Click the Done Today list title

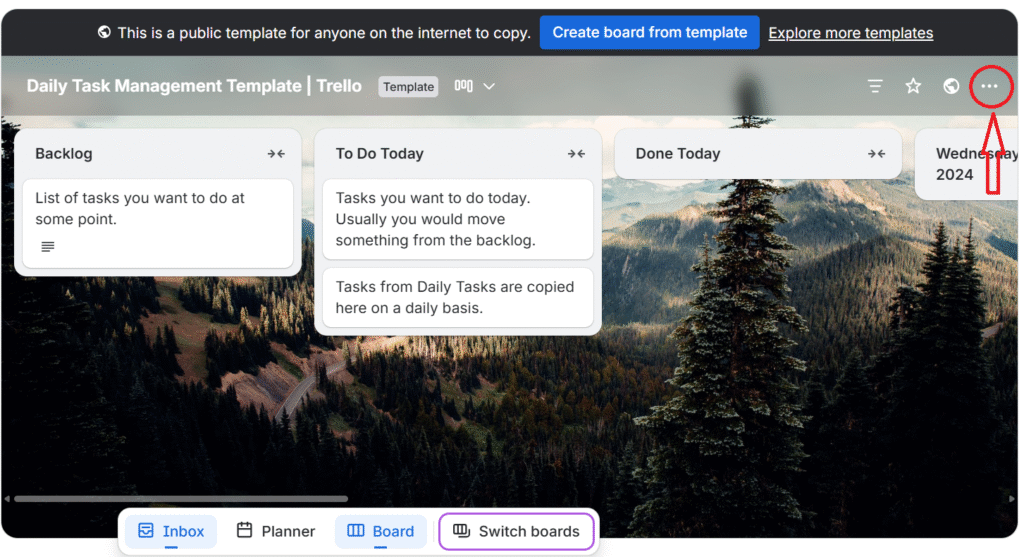[678, 154]
